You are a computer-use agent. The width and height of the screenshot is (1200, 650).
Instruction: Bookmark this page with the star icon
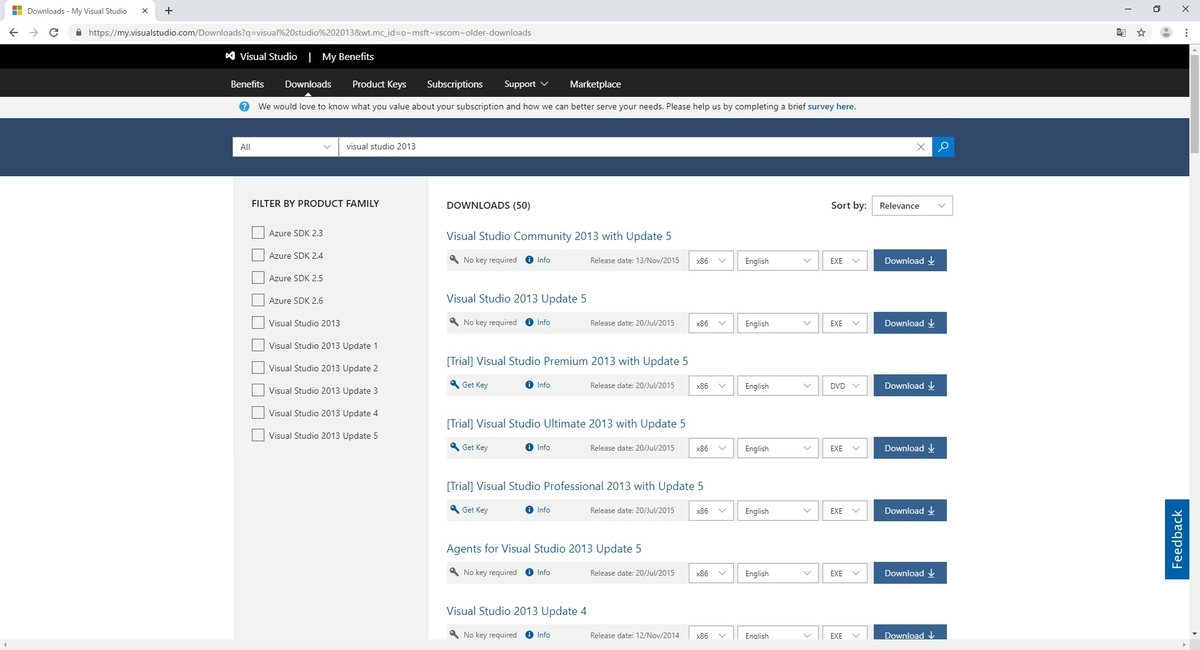pyautogui.click(x=1142, y=32)
